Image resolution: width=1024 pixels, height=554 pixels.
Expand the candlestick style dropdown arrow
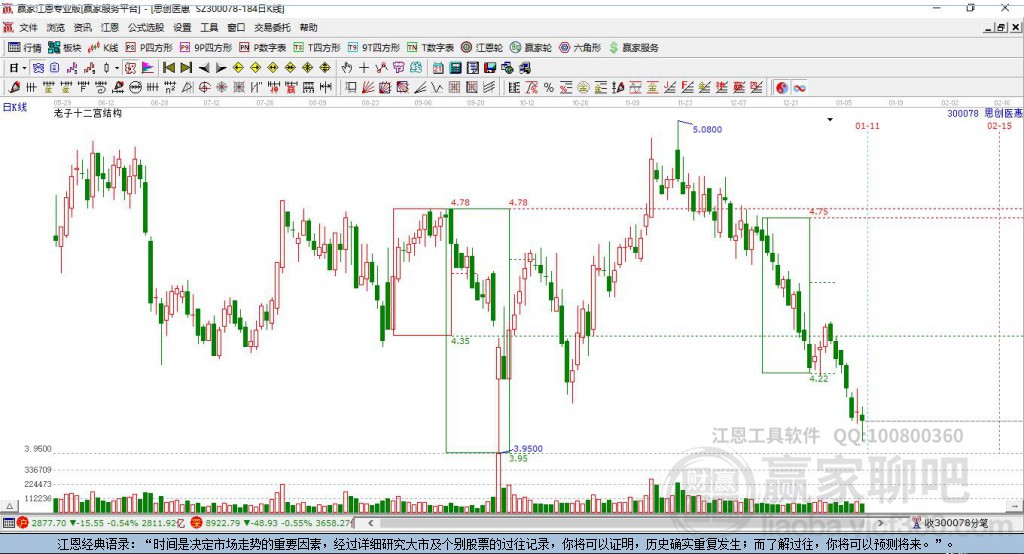(x=117, y=68)
